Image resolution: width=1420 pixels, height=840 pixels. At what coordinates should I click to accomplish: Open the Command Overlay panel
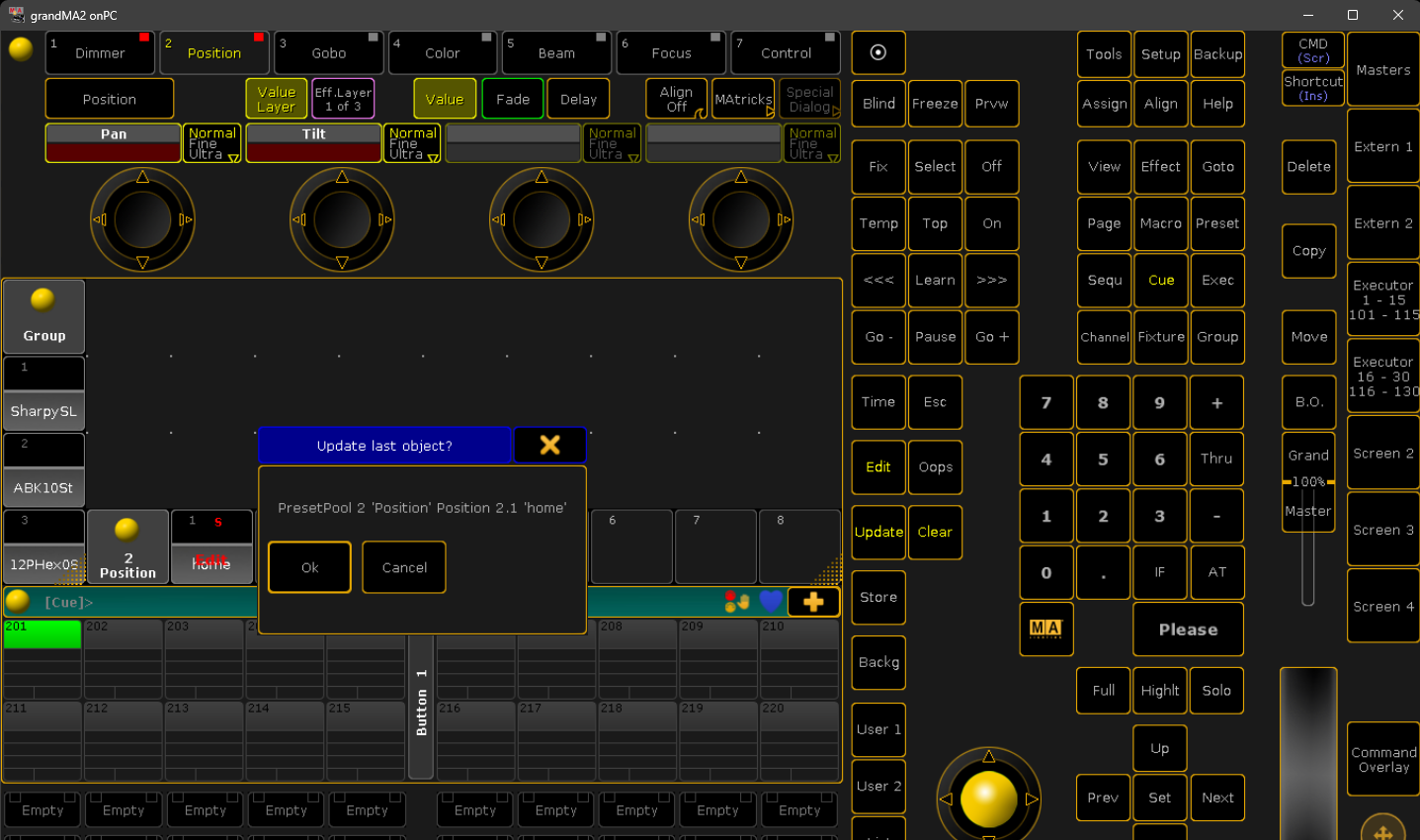click(x=1383, y=759)
